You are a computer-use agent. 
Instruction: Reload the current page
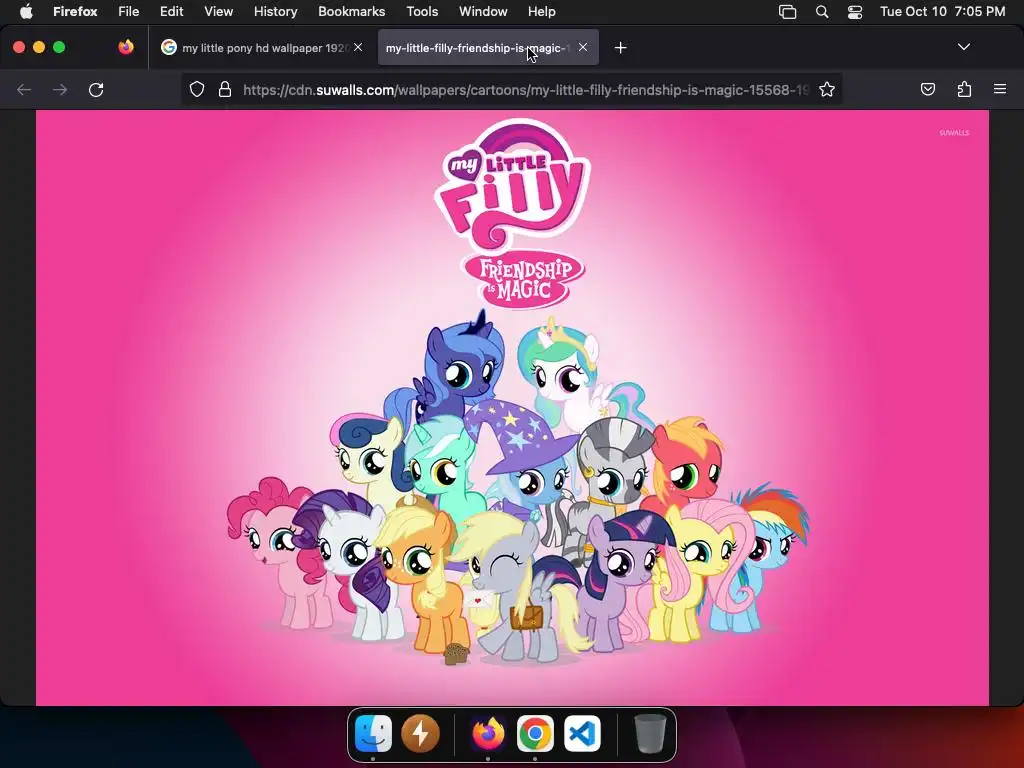(96, 89)
